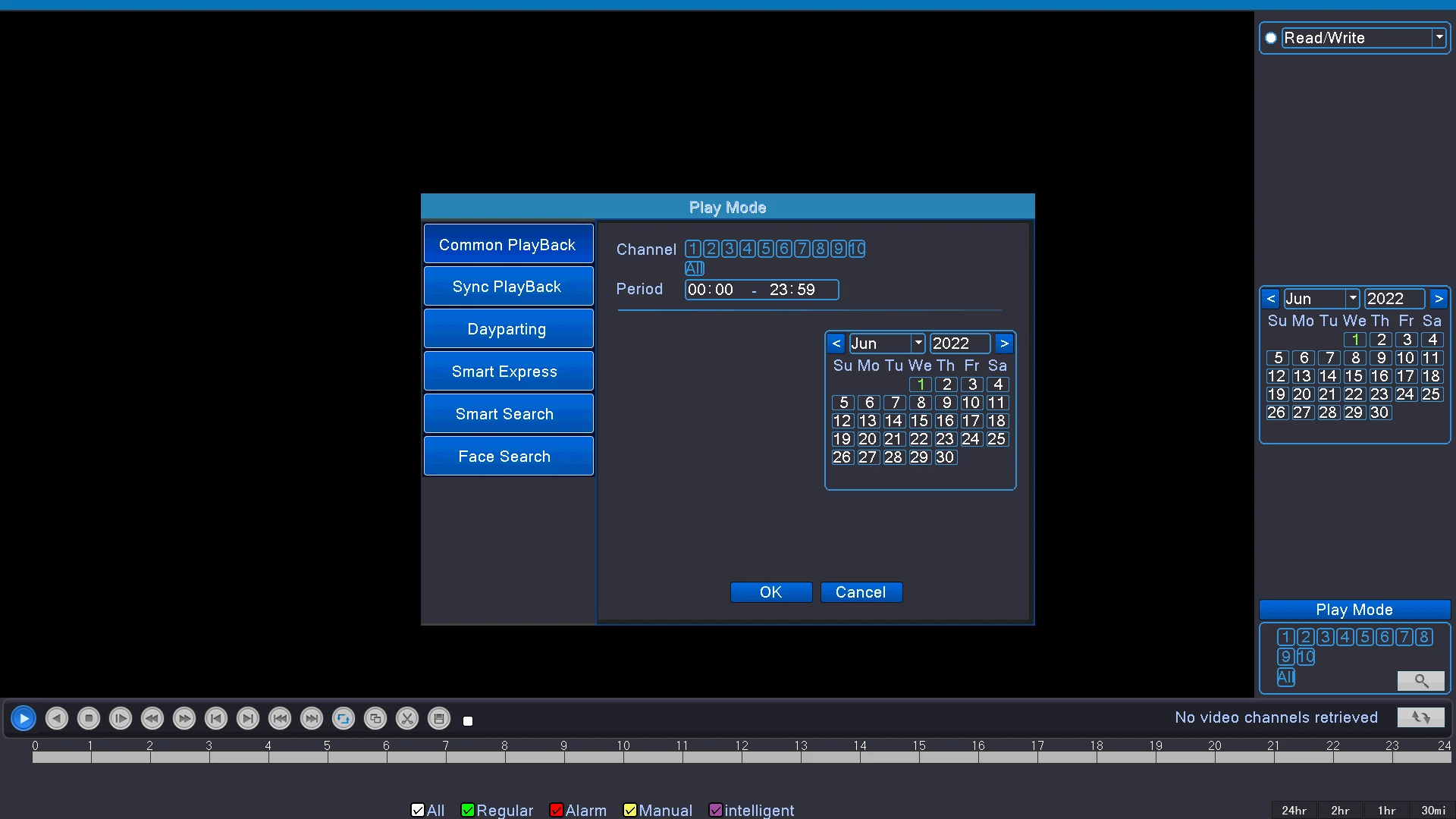Click the Cancel button
Viewport: 1456px width, 819px height.
point(861,592)
